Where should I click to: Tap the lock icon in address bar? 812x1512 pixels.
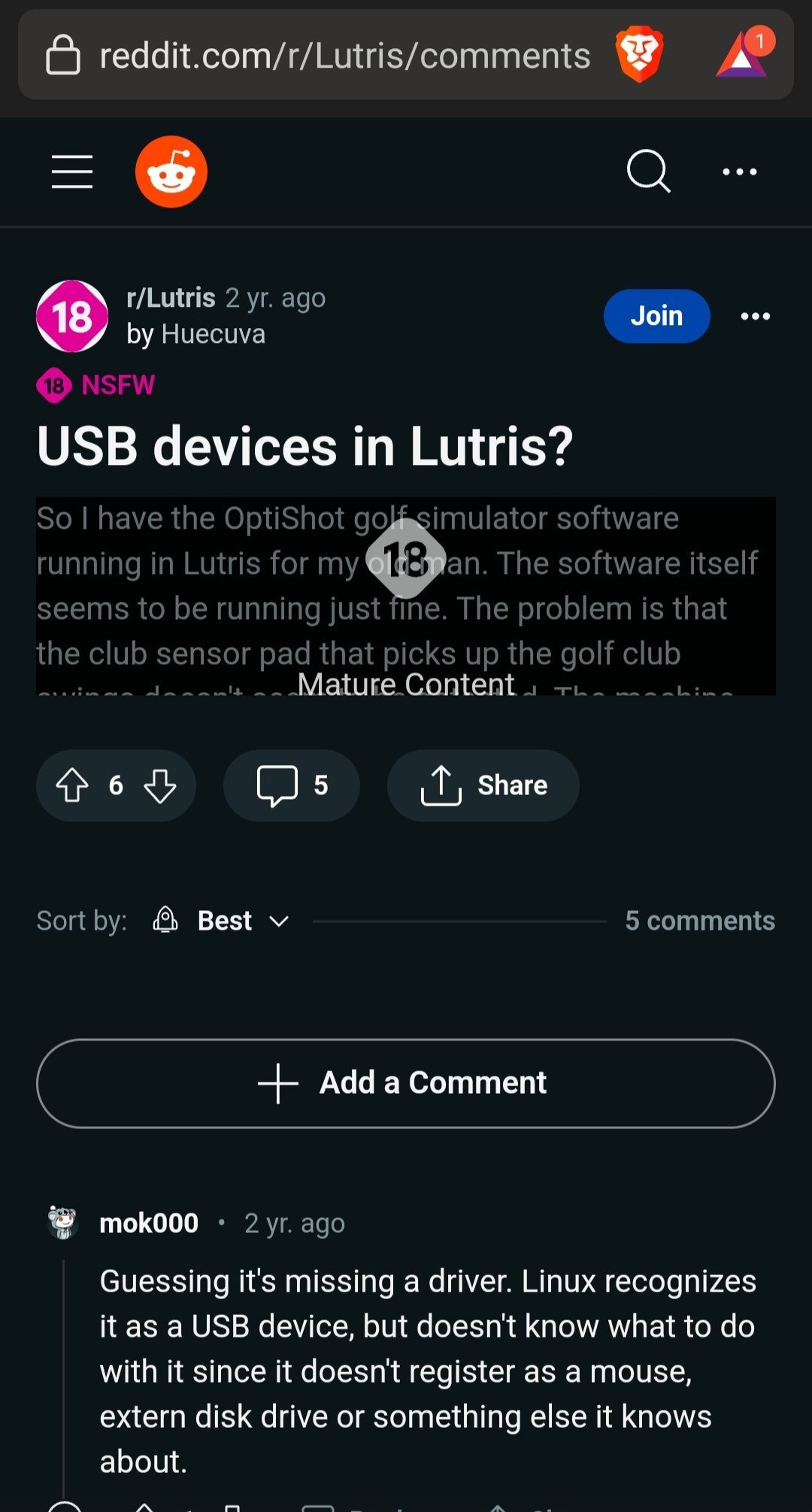[63, 55]
